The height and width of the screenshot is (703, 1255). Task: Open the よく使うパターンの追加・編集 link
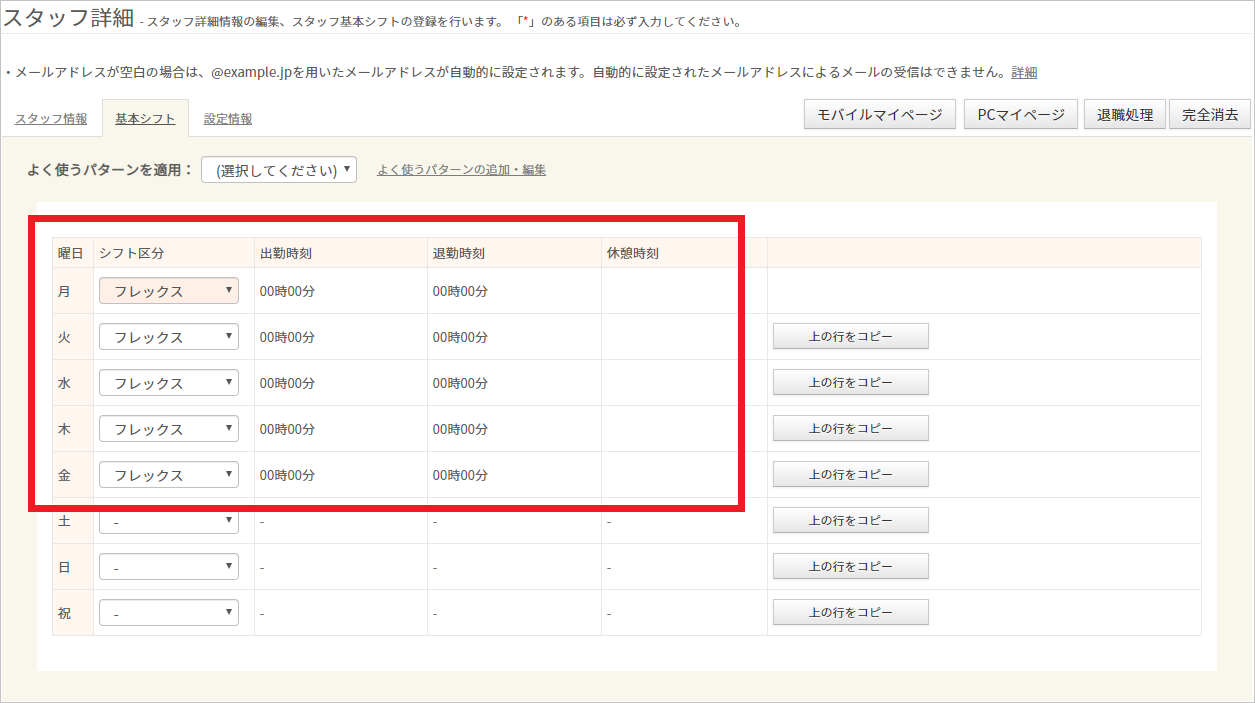(x=461, y=170)
